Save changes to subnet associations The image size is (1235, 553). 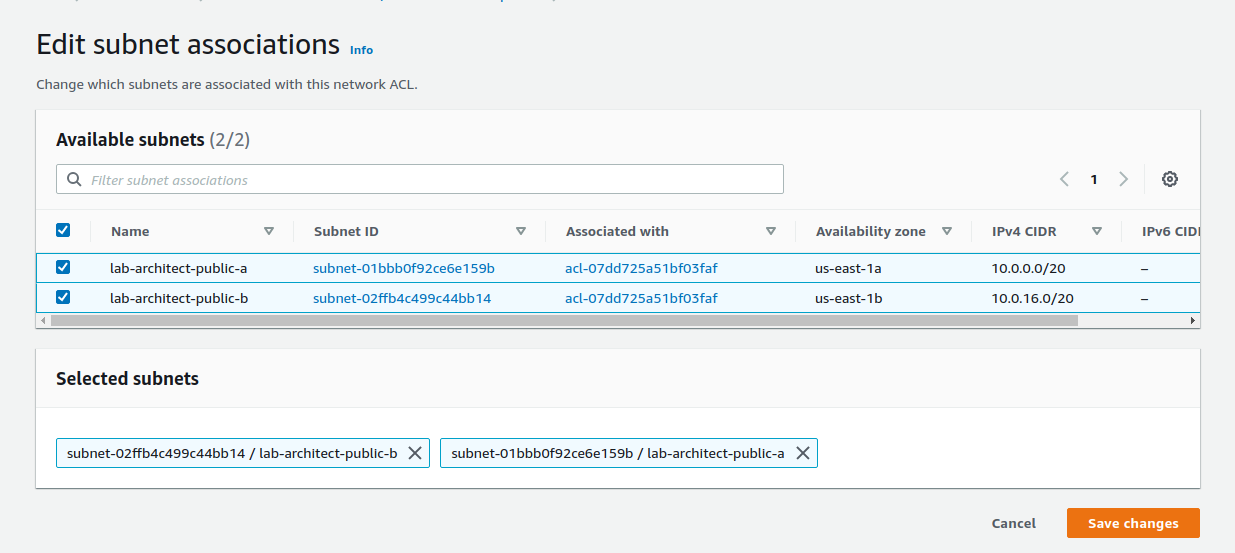(x=1133, y=523)
